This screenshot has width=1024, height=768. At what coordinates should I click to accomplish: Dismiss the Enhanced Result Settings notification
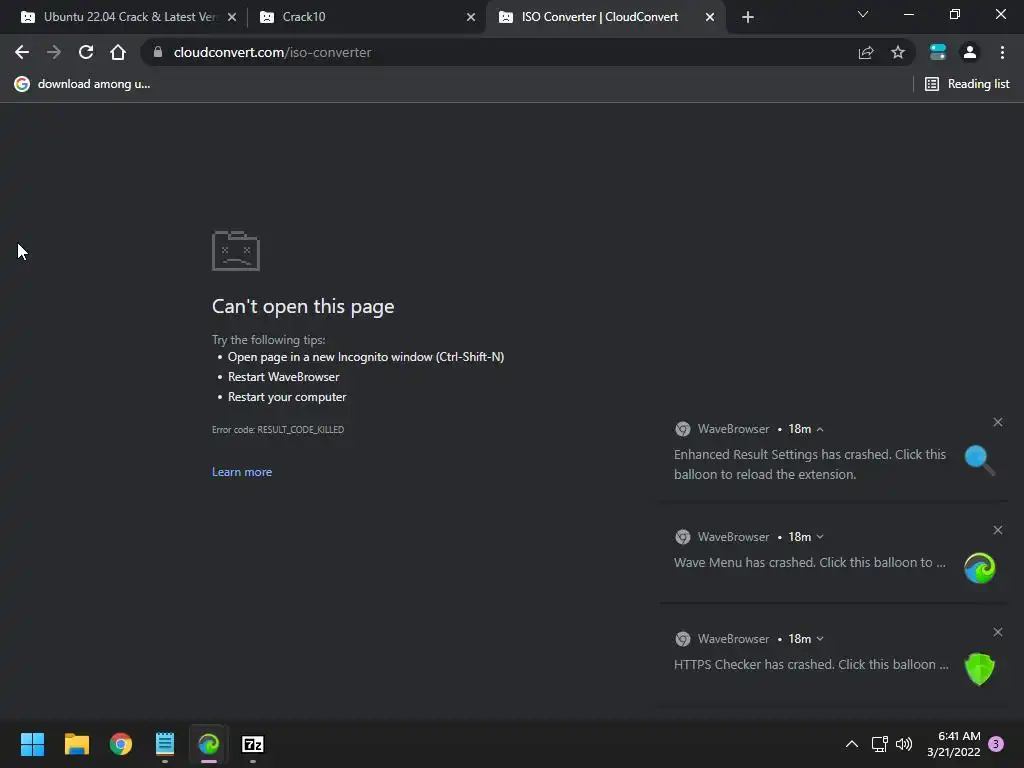pyautogui.click(x=997, y=422)
